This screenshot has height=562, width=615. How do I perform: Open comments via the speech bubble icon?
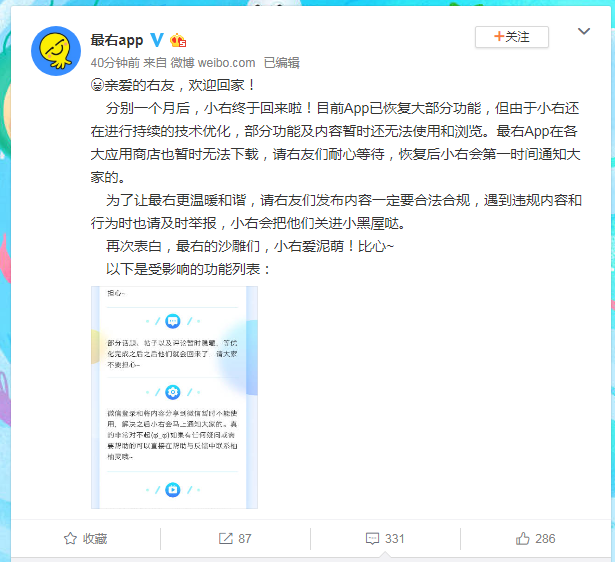tap(372, 538)
